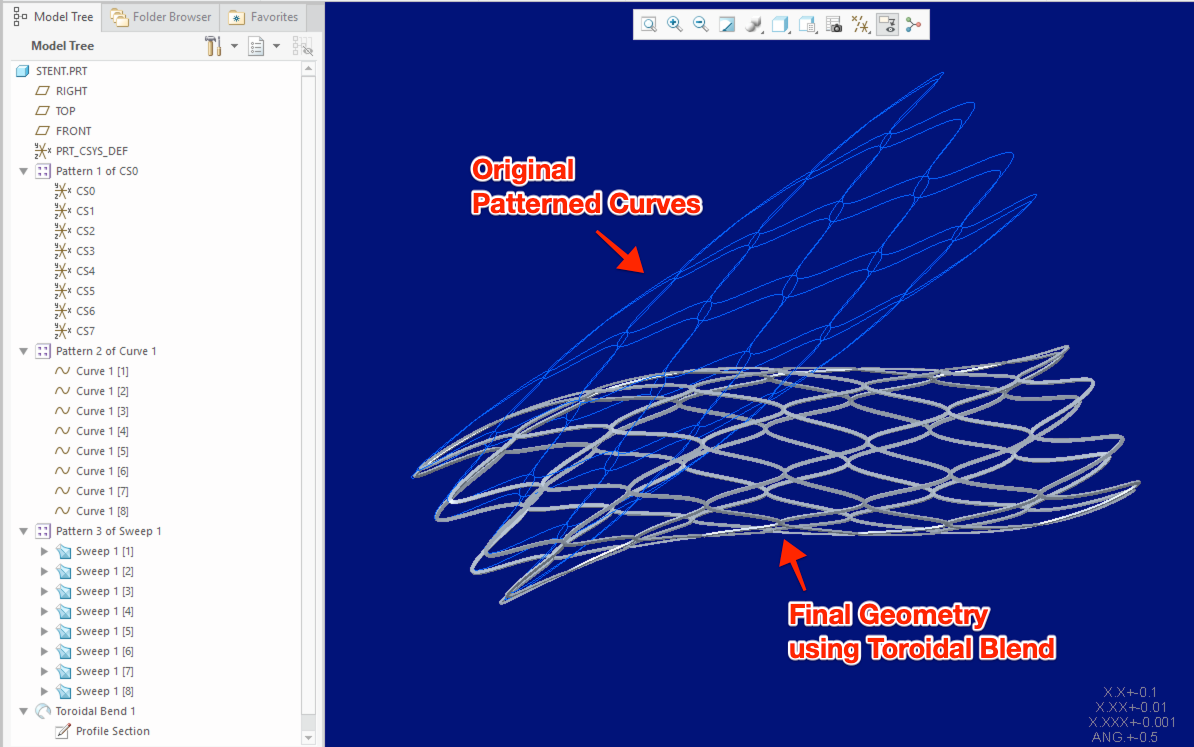Viewport: 1194px width, 747px height.
Task: Click the saved orientations cube icon
Action: [x=780, y=24]
